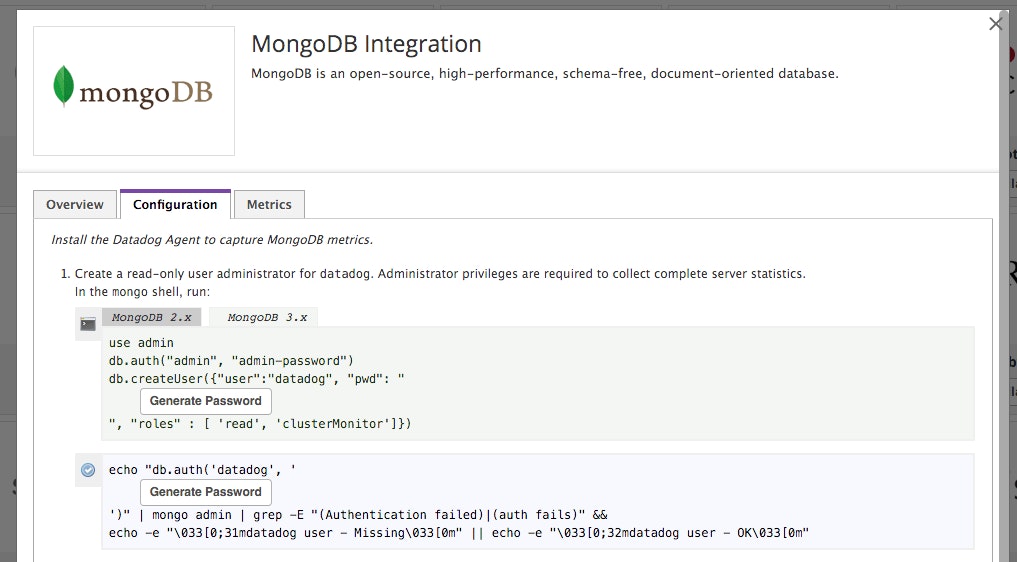Click the MongoDB logo image
The image size is (1017, 562).
tap(134, 91)
